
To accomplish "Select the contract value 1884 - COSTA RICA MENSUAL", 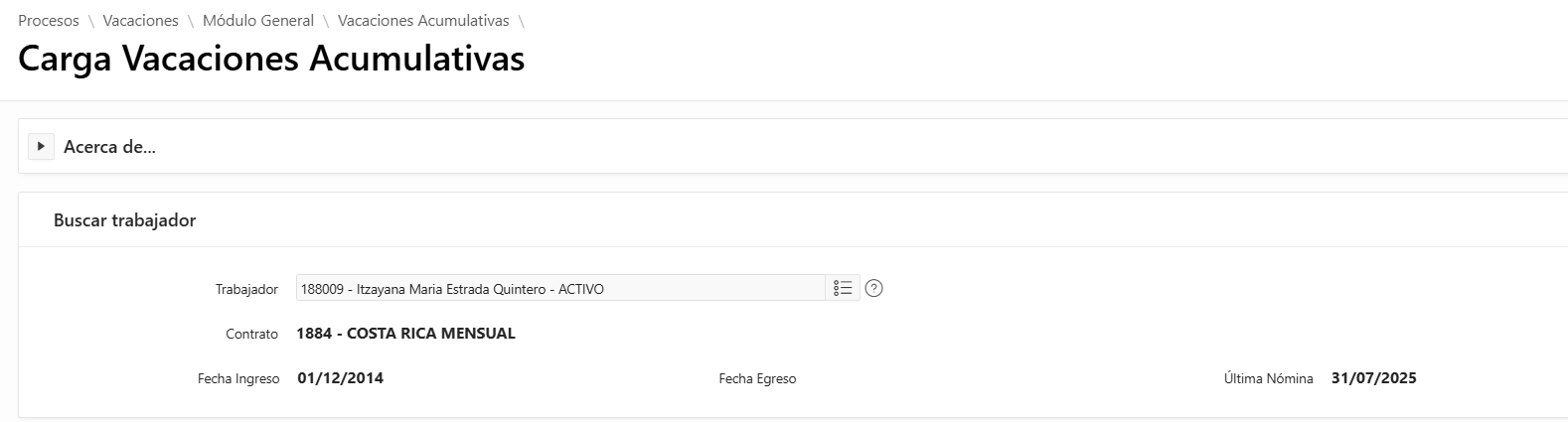I will [x=405, y=334].
